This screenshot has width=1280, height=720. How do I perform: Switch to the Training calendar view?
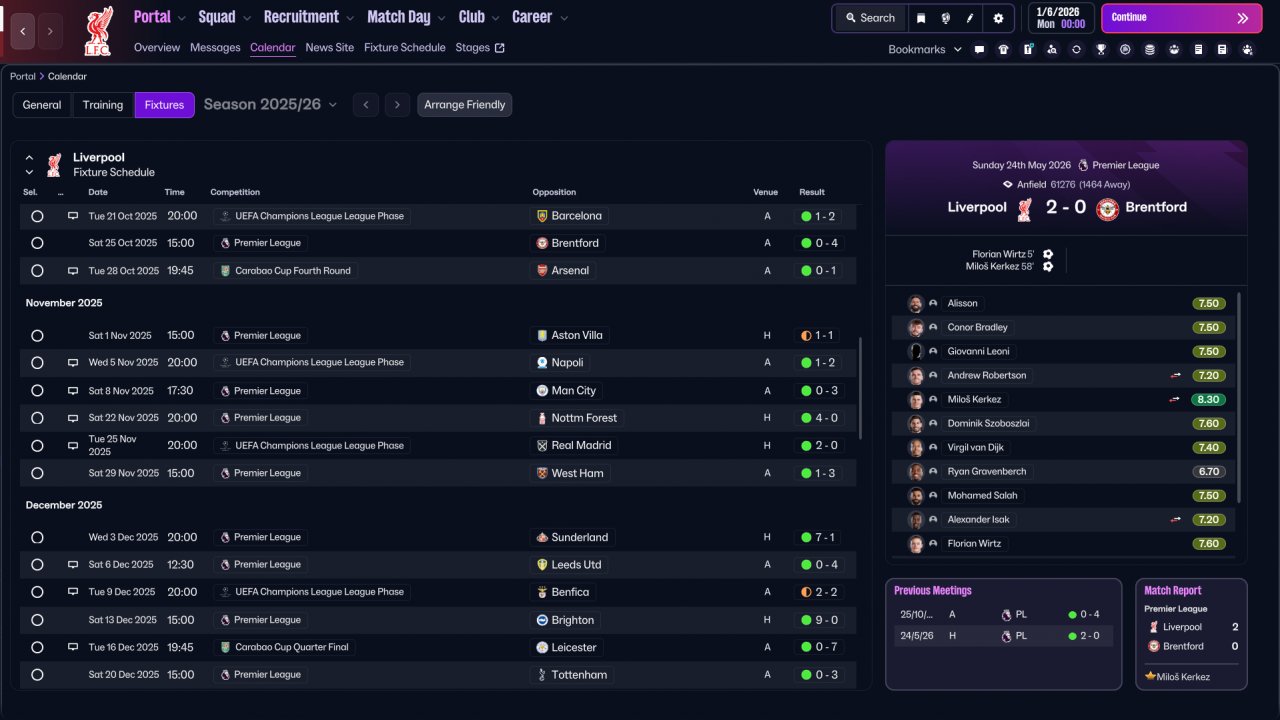[103, 105]
